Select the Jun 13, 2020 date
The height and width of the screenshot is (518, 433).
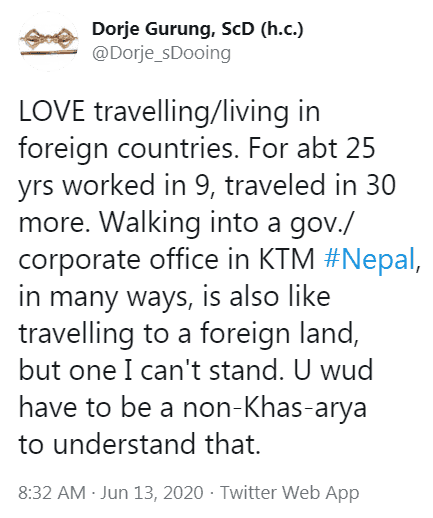click(152, 493)
